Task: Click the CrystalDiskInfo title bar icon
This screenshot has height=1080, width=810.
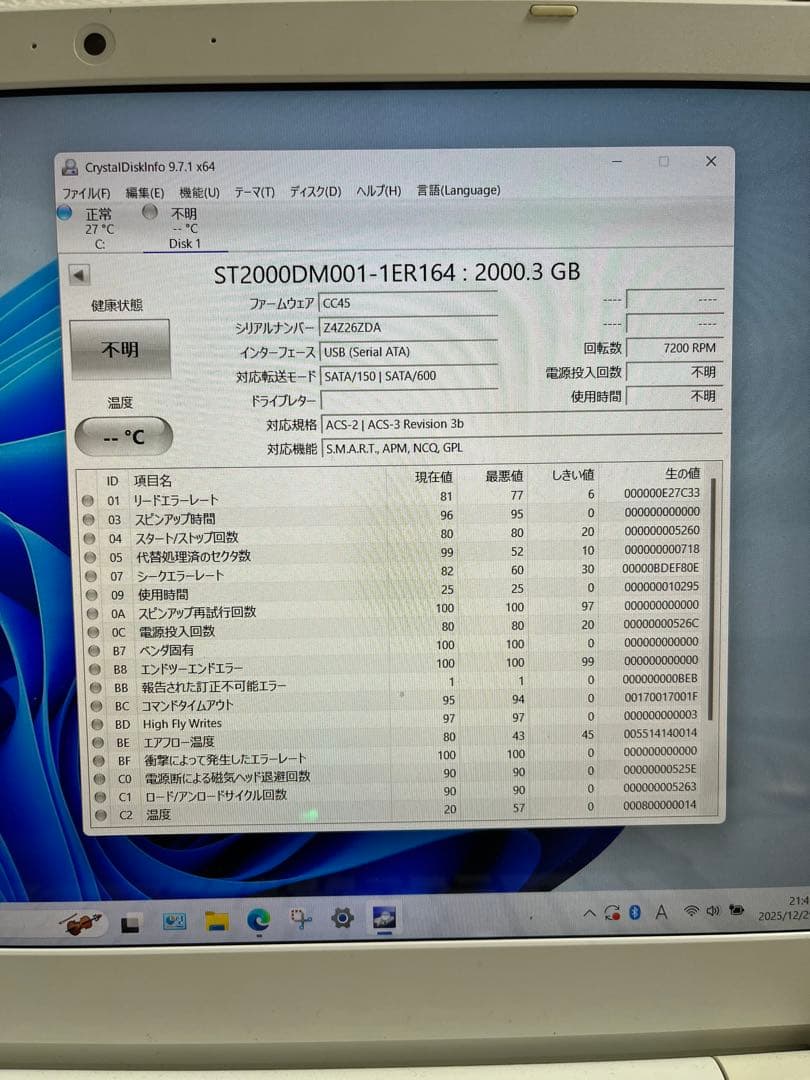Action: point(70,167)
